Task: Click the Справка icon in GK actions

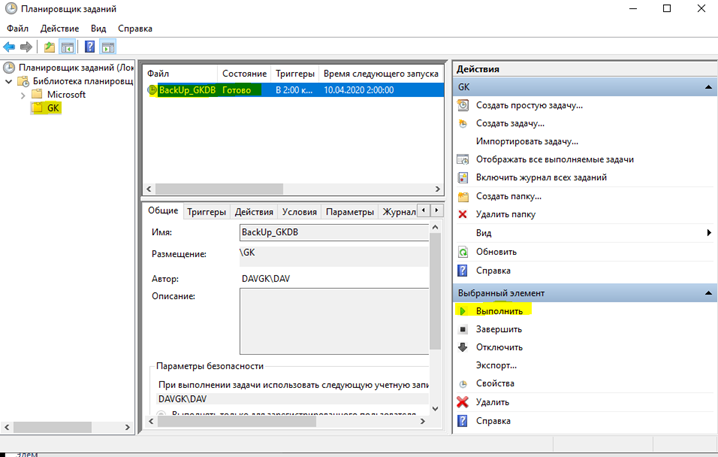Action: [462, 271]
